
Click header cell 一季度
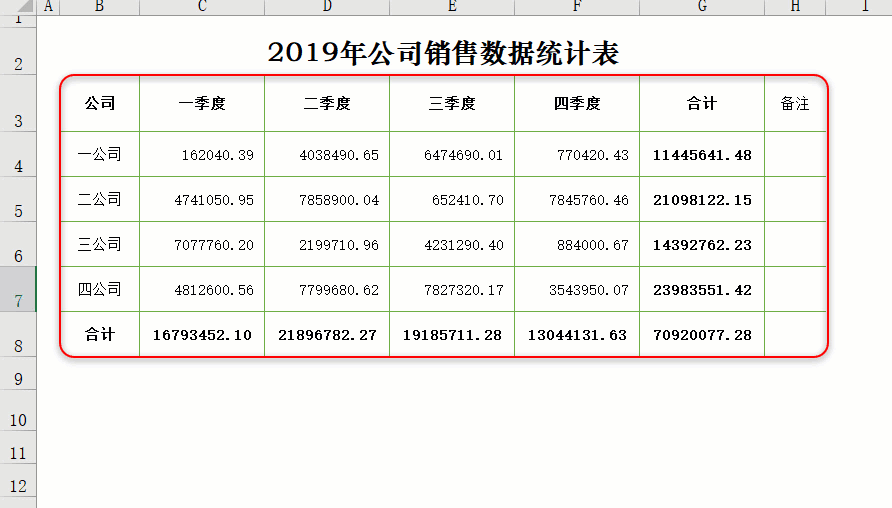[x=202, y=104]
